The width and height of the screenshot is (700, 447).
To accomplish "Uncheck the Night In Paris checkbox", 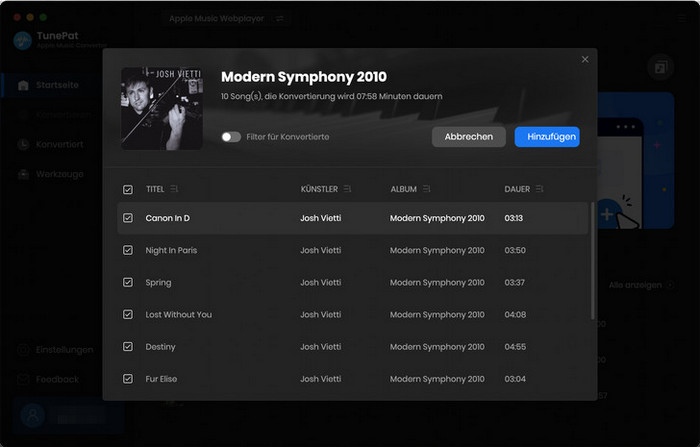I will point(128,250).
